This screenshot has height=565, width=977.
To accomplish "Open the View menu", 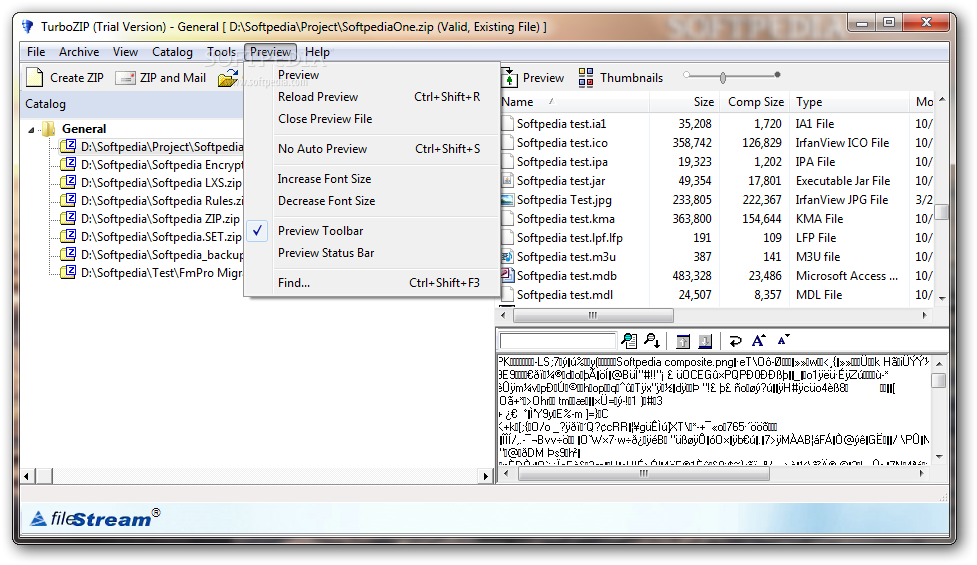I will tap(125, 52).
